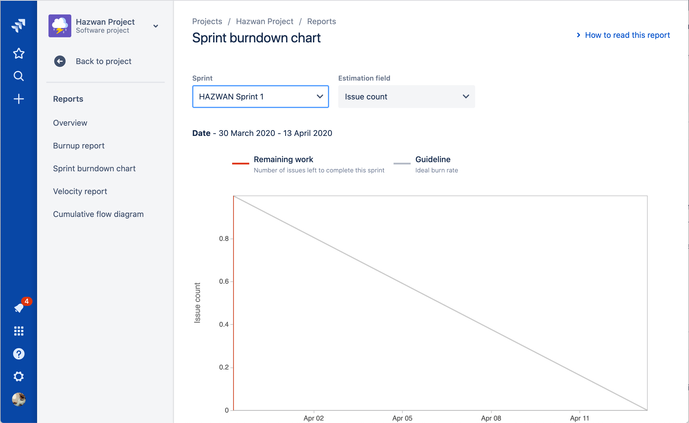Open Cumulative flow diagram report

98,214
